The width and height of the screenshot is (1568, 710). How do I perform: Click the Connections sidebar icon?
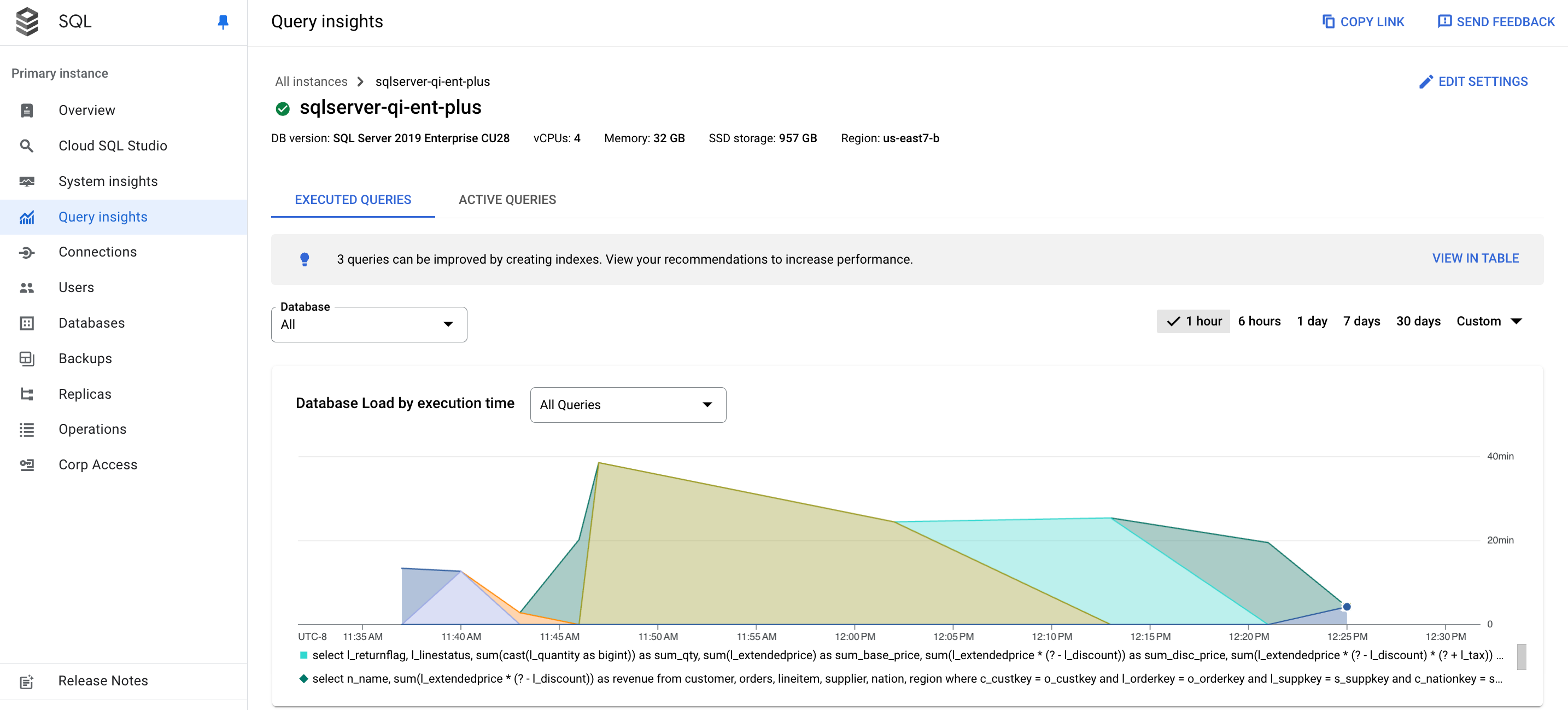tap(26, 252)
